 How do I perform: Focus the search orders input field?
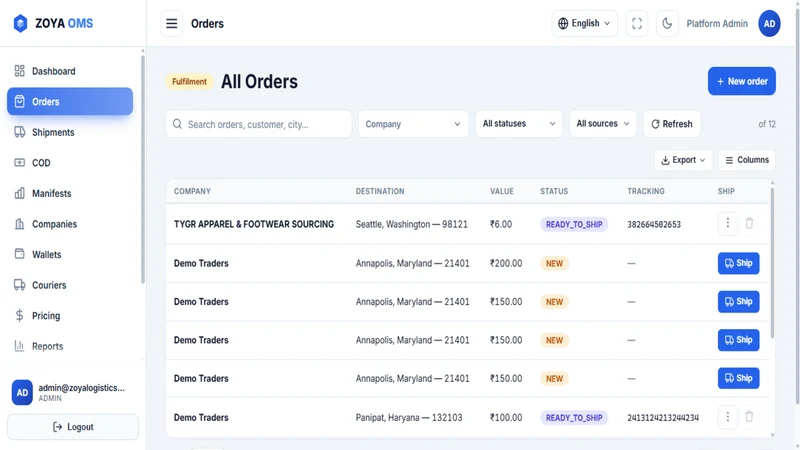[x=259, y=124]
